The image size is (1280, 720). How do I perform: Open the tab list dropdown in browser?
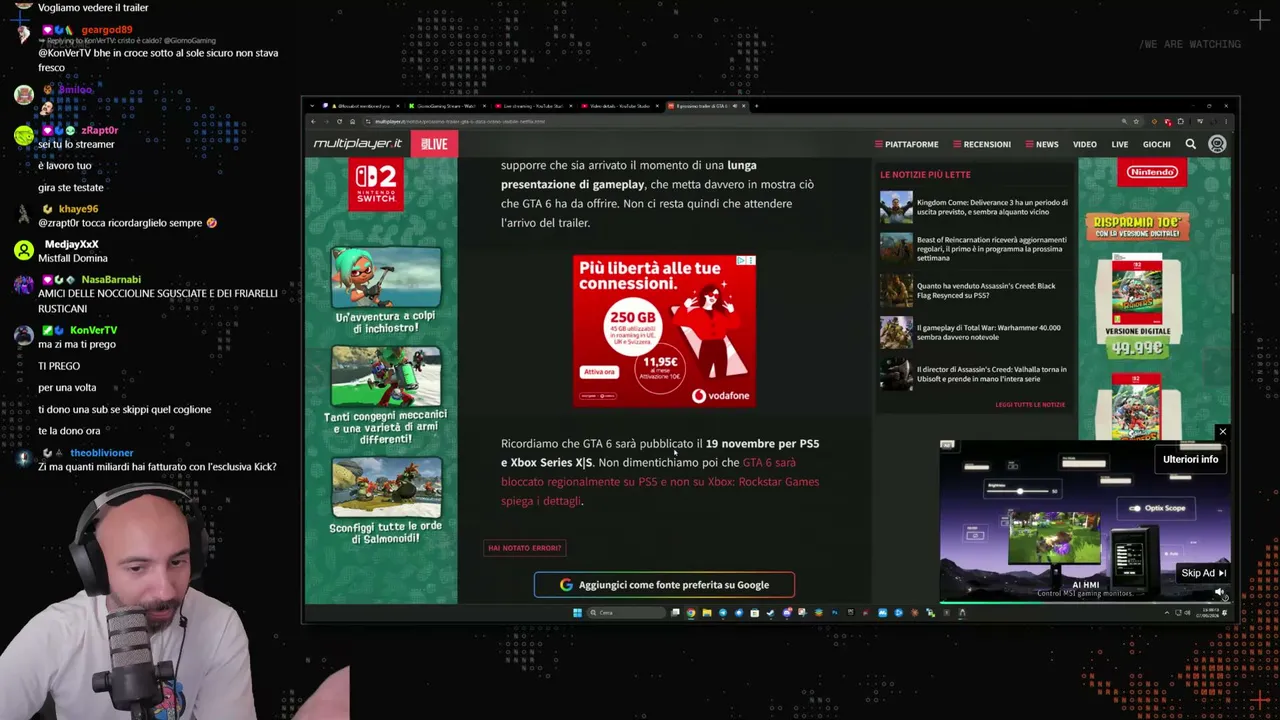(x=312, y=106)
